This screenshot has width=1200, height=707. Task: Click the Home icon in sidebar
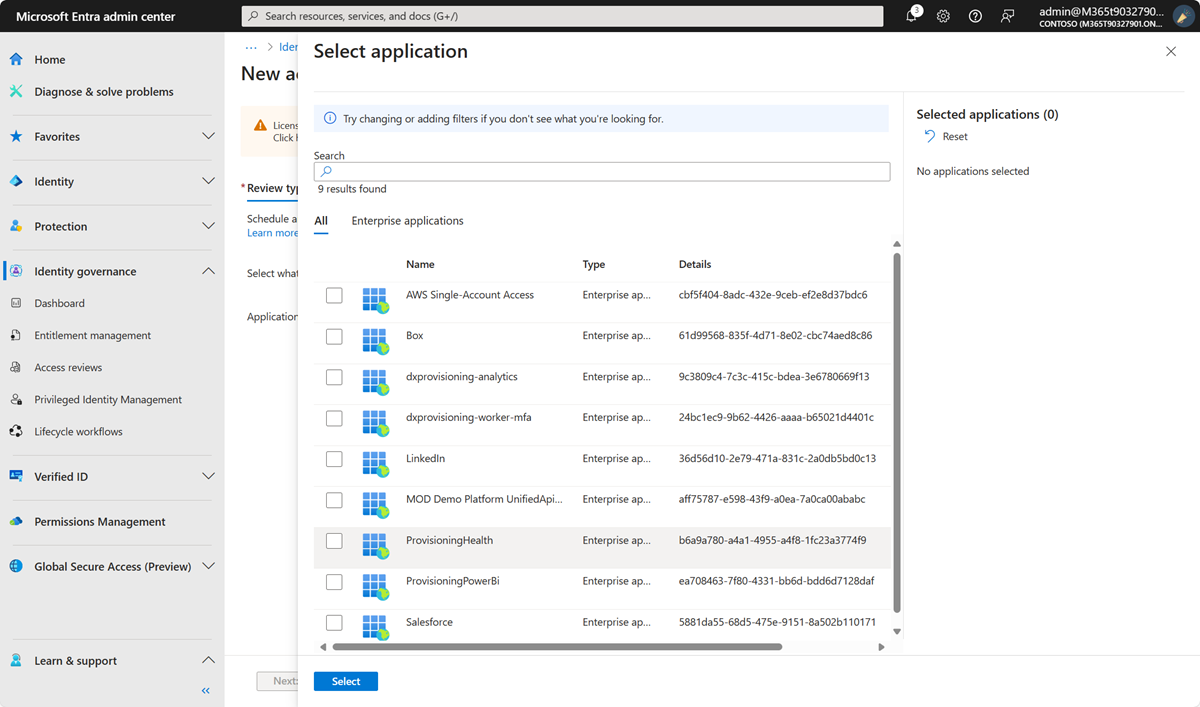click(x=16, y=60)
